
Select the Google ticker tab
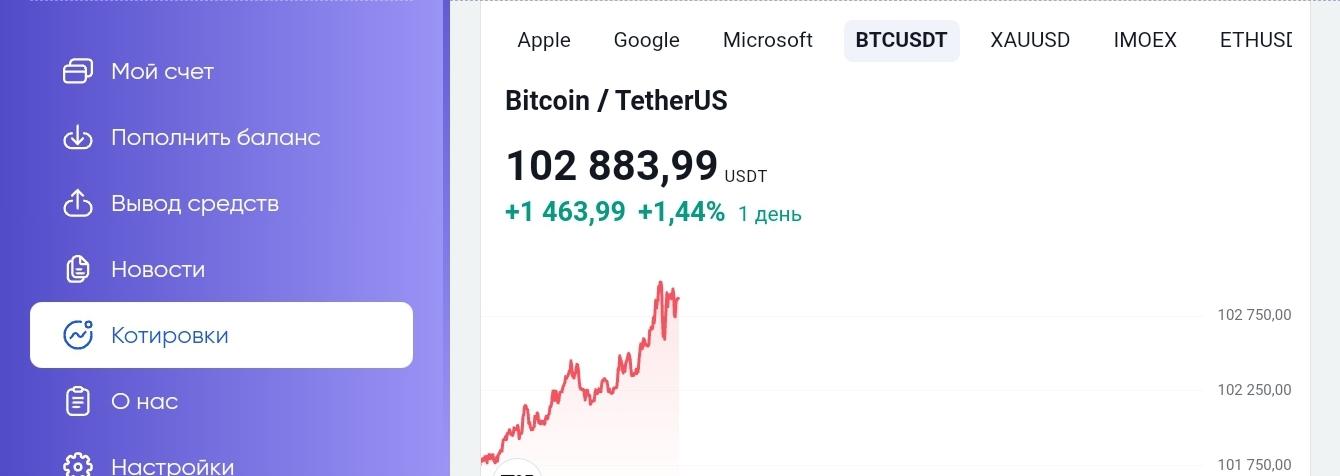click(646, 41)
